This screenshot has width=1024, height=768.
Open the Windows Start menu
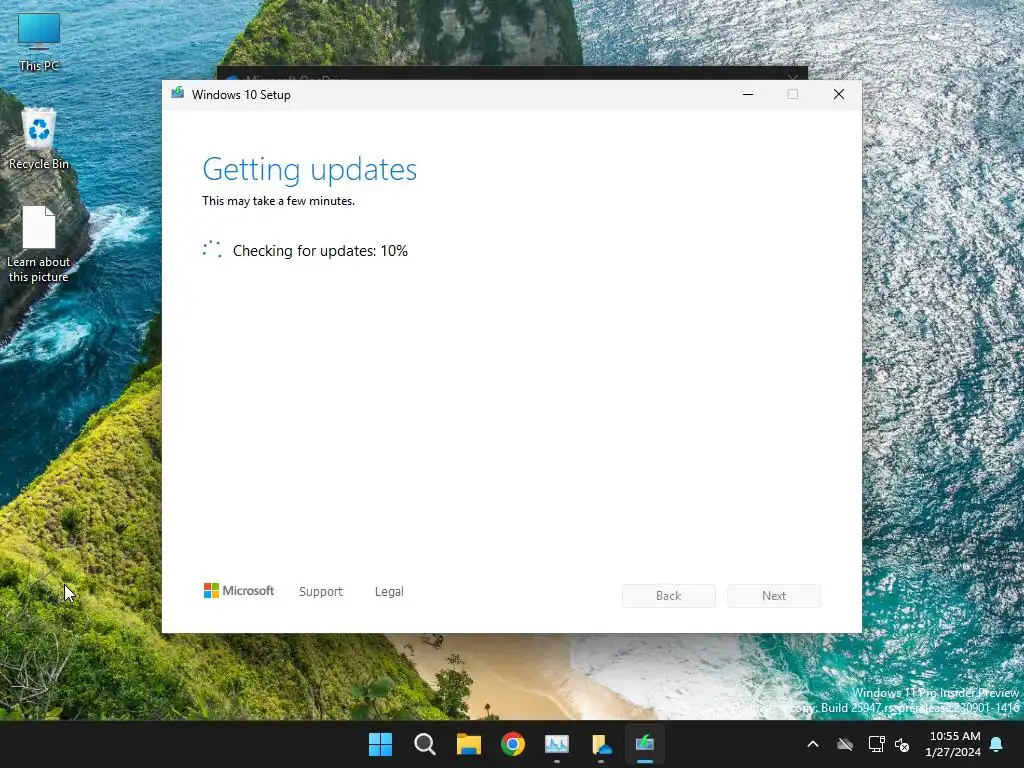(x=380, y=744)
